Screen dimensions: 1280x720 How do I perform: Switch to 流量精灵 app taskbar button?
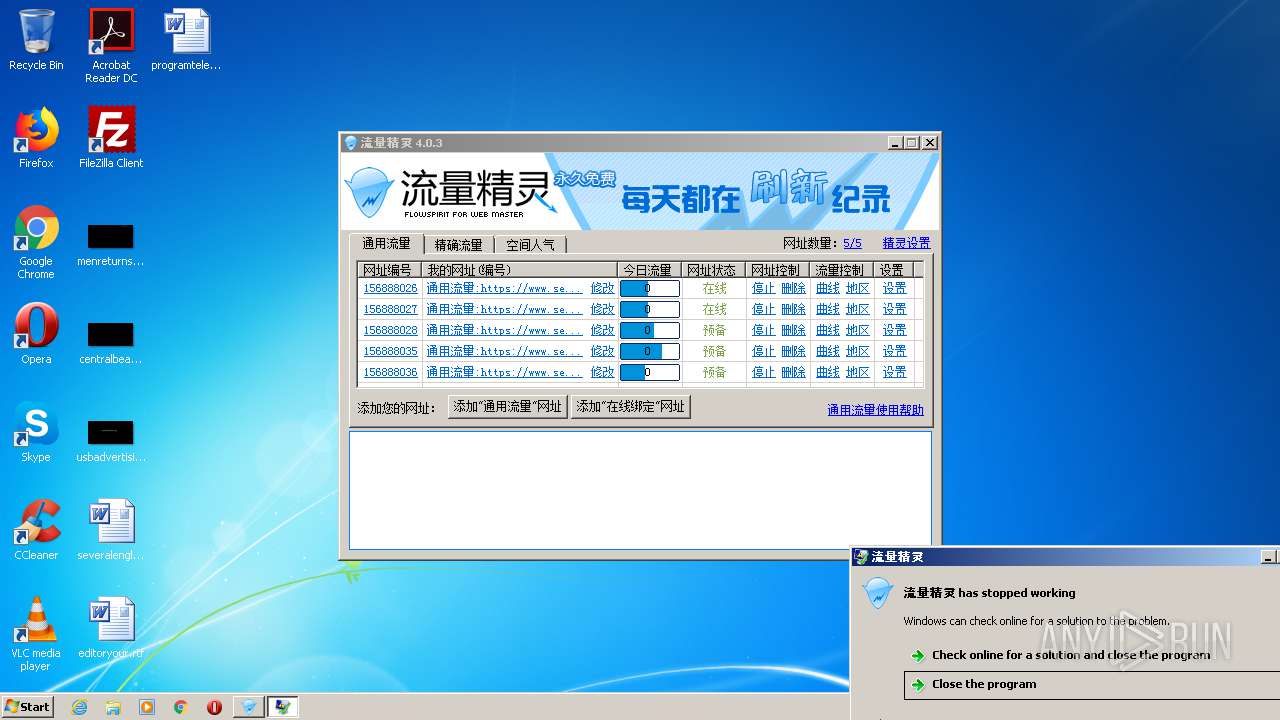tap(249, 707)
